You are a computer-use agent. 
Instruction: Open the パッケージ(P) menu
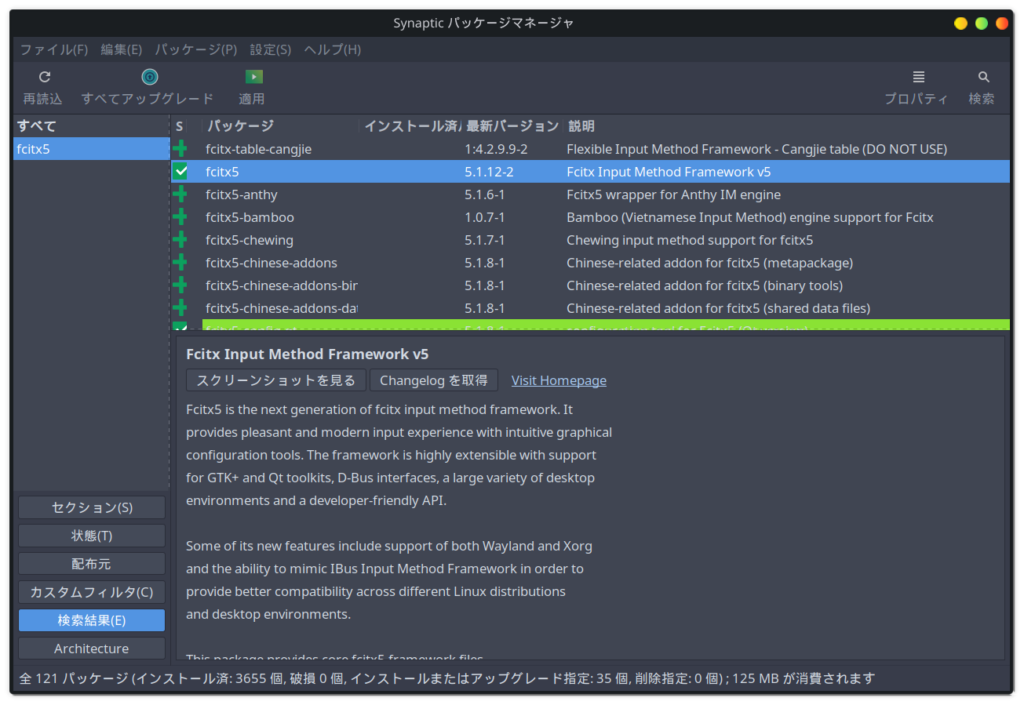[196, 48]
